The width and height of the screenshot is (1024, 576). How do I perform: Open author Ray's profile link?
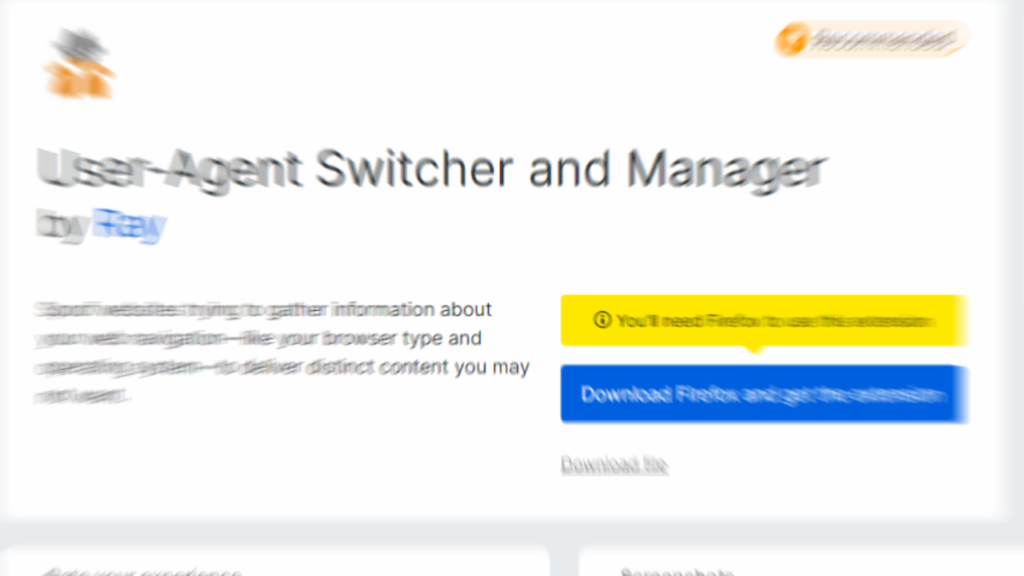[129, 225]
